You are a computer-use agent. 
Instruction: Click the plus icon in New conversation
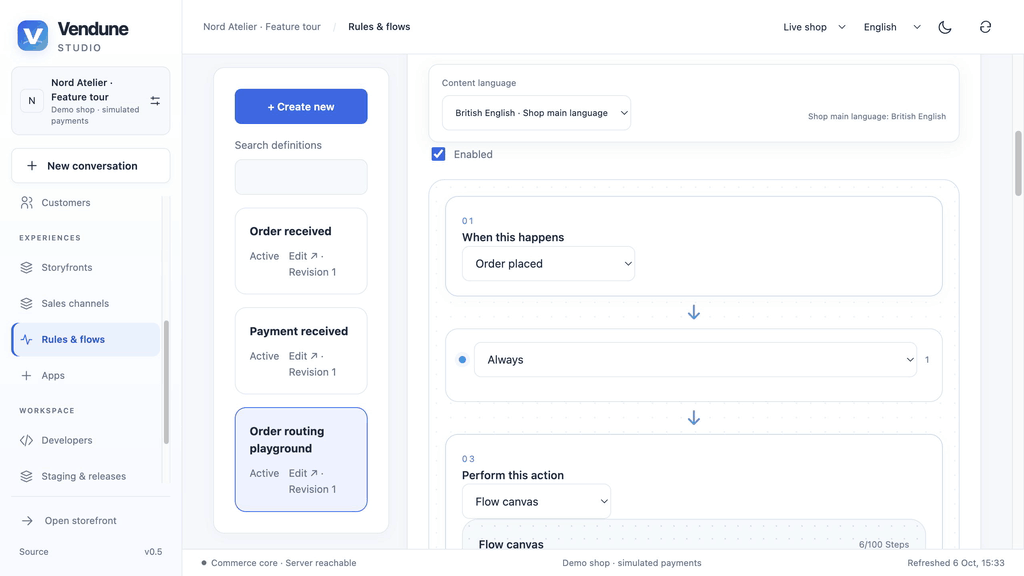[31, 166]
